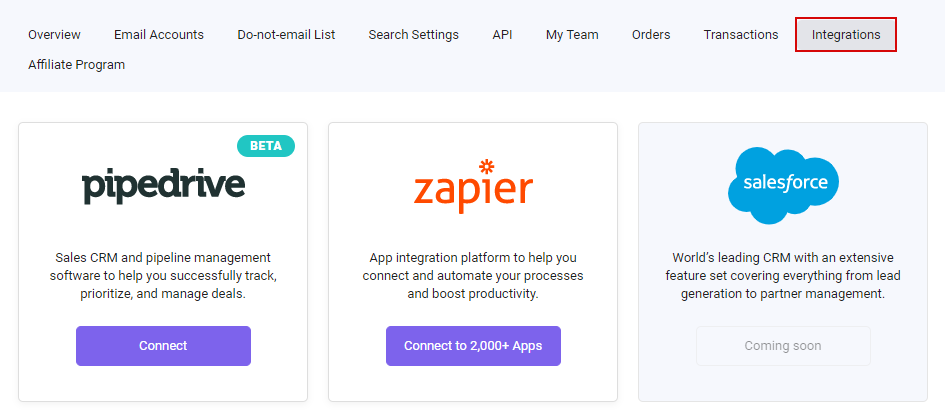
Task: Click Connect to 2,000+ Apps button
Action: (x=473, y=346)
